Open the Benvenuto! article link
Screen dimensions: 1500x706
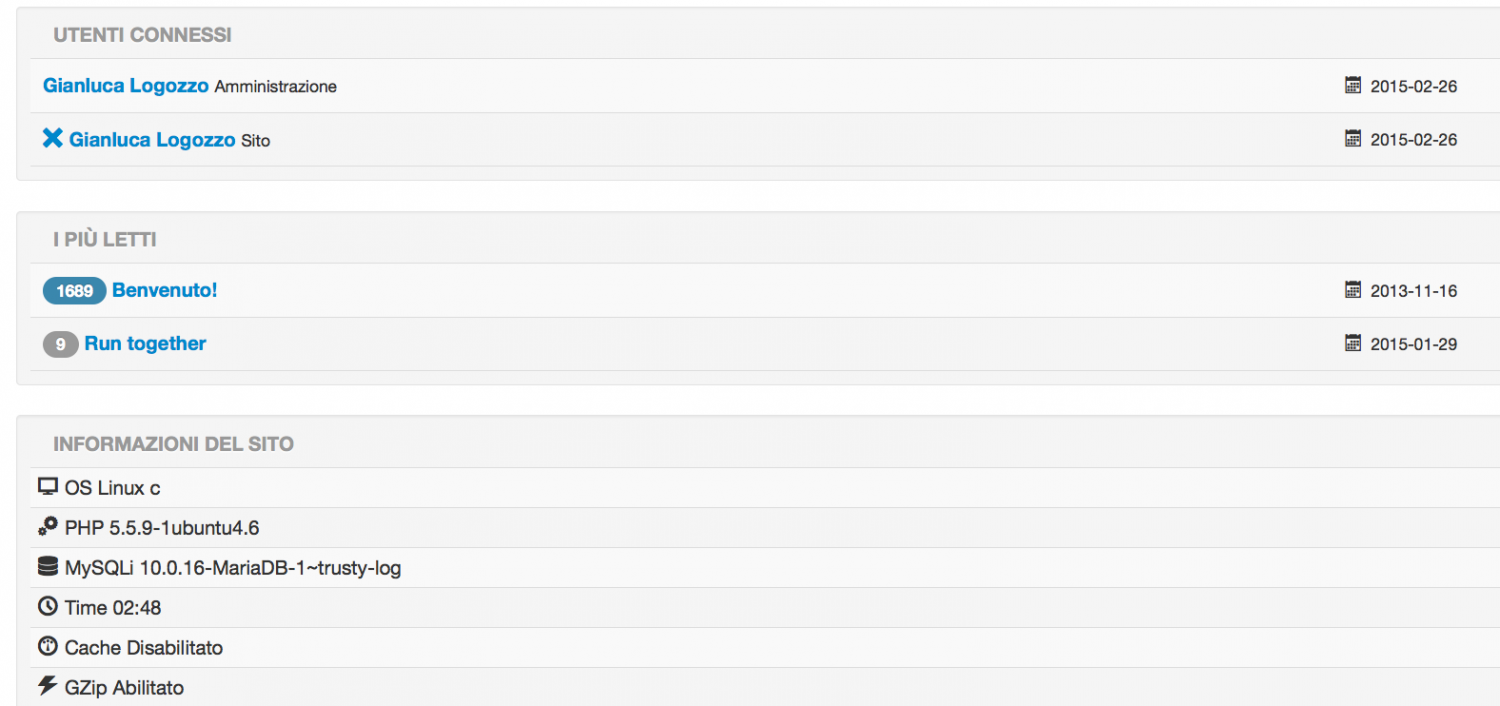(x=165, y=290)
